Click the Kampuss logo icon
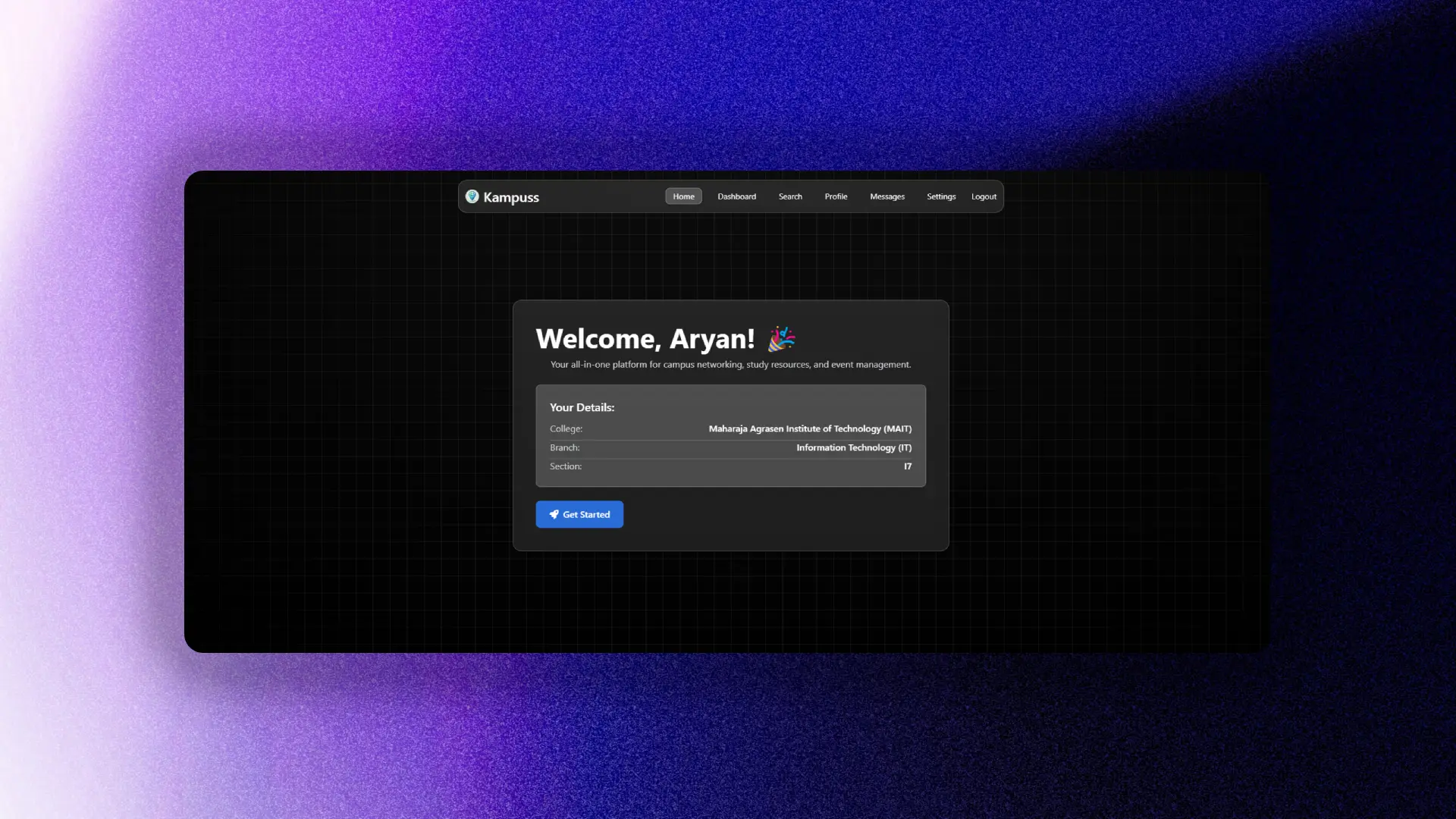Screen dimensions: 1456x819 point(472,196)
